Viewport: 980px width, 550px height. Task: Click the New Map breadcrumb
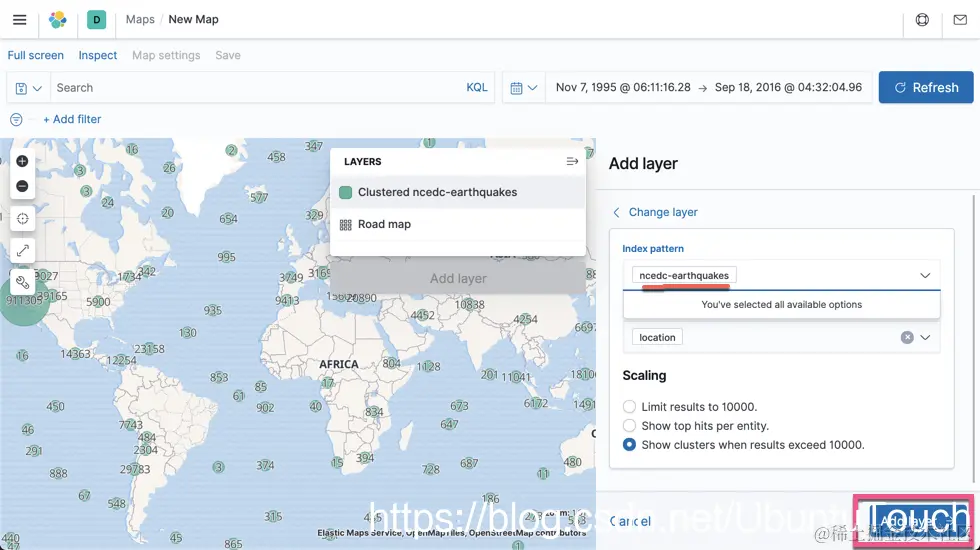pyautogui.click(x=193, y=19)
